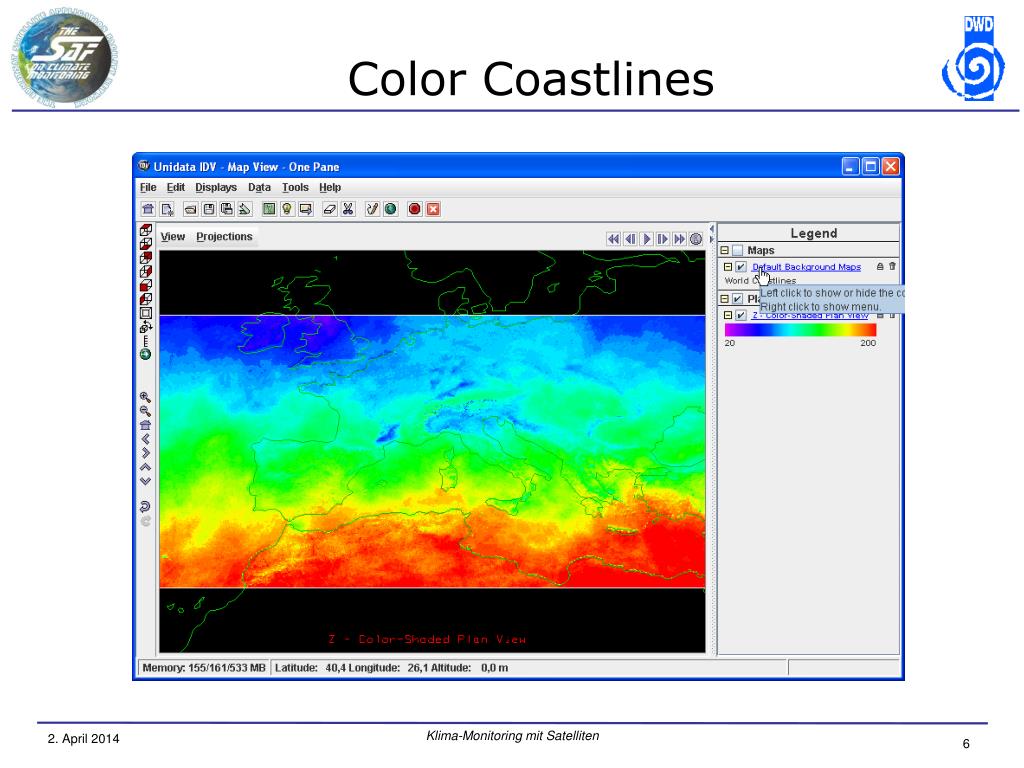Click the stacked floppy disks save-as icon
Viewport: 1024px width, 768px height.
227,209
